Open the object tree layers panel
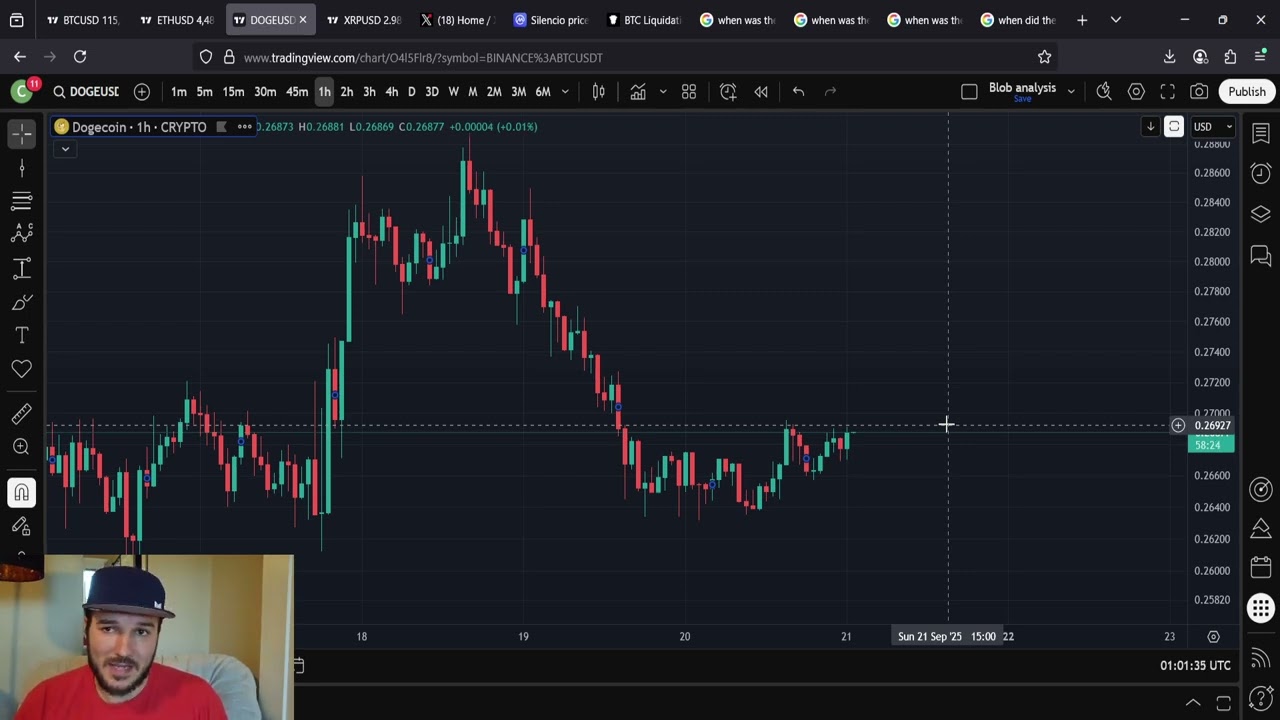Image resolution: width=1280 pixels, height=720 pixels. (1260, 214)
